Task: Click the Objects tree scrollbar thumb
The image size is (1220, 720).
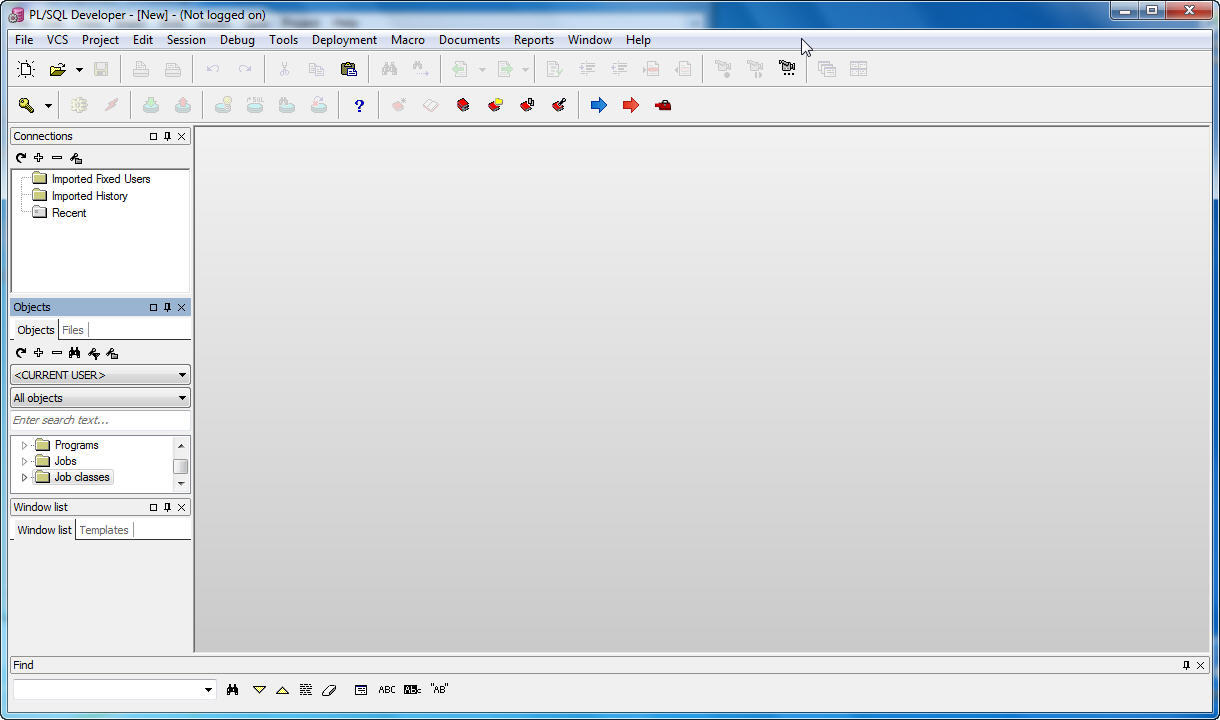Action: (180, 466)
